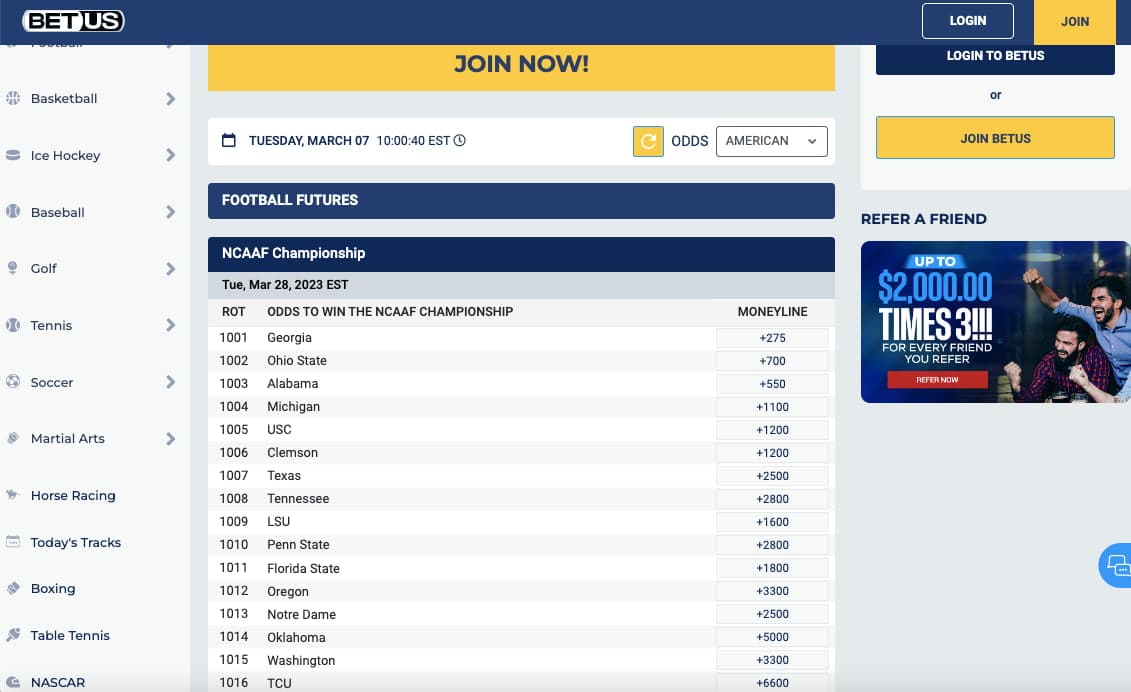Select Oklahoma +5000 moneyline odds

pos(772,637)
